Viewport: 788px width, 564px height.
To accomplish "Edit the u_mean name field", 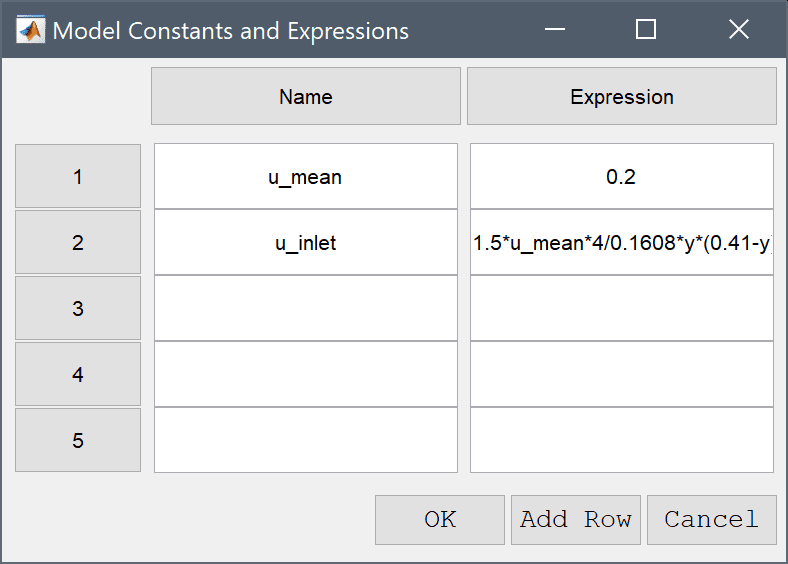I will coord(306,176).
